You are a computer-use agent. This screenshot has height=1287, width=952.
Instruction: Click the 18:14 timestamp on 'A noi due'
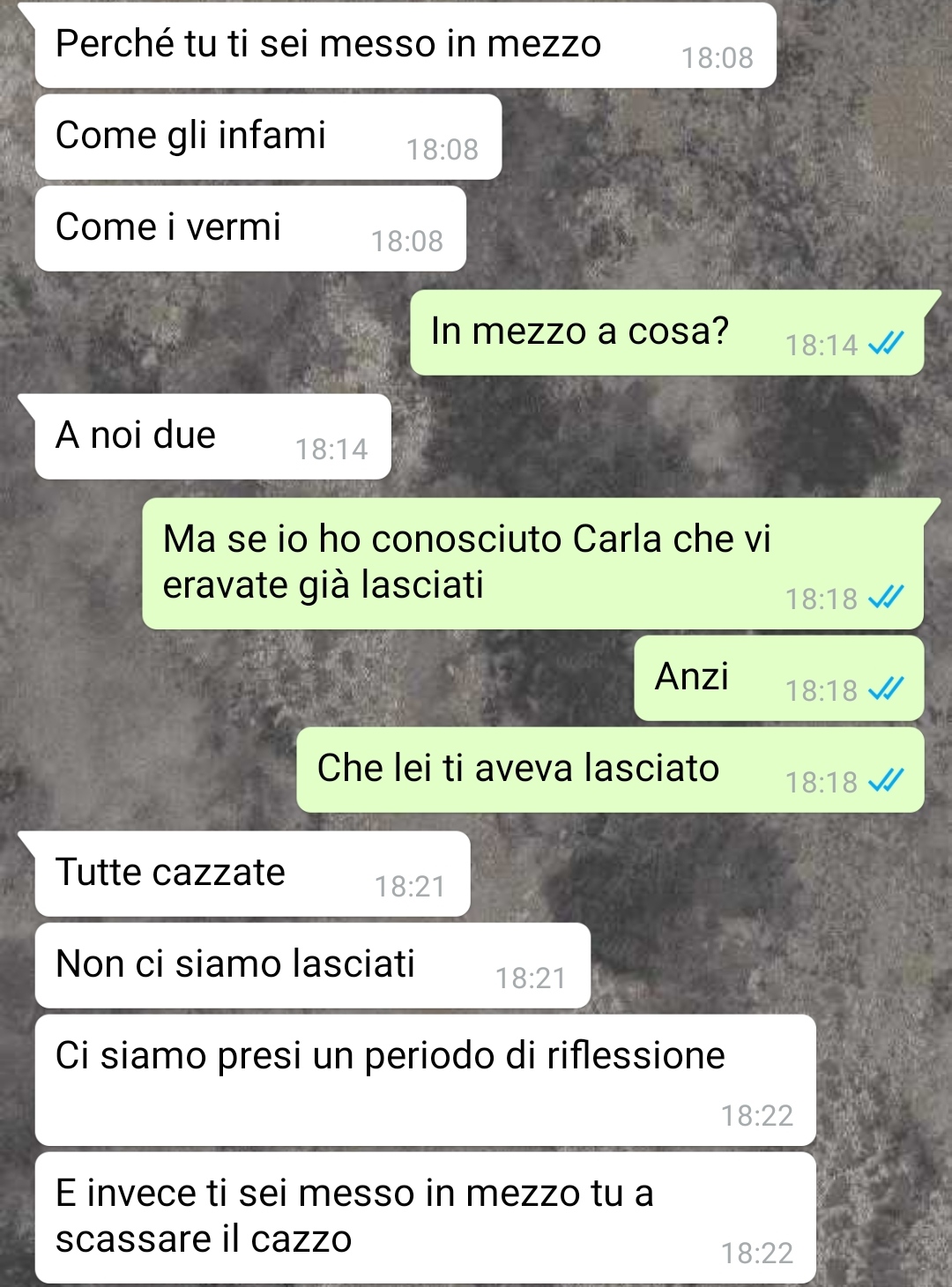pos(331,450)
